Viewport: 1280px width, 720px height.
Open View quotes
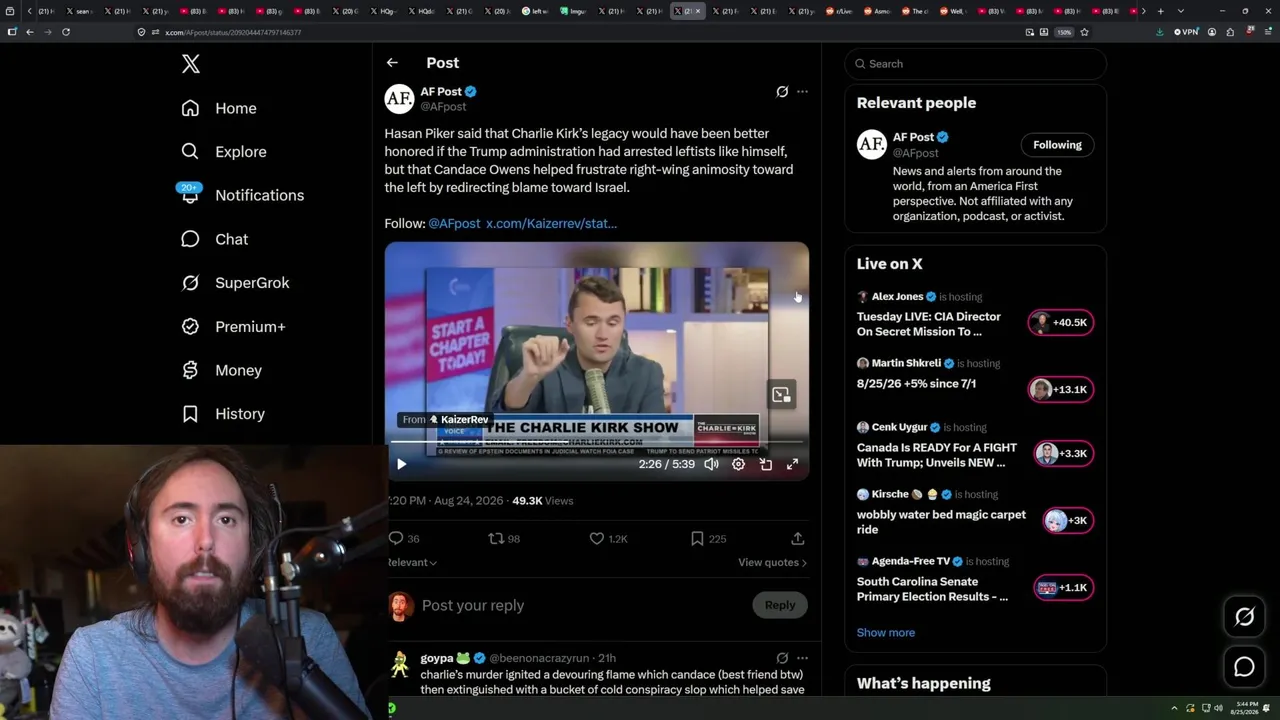point(772,562)
